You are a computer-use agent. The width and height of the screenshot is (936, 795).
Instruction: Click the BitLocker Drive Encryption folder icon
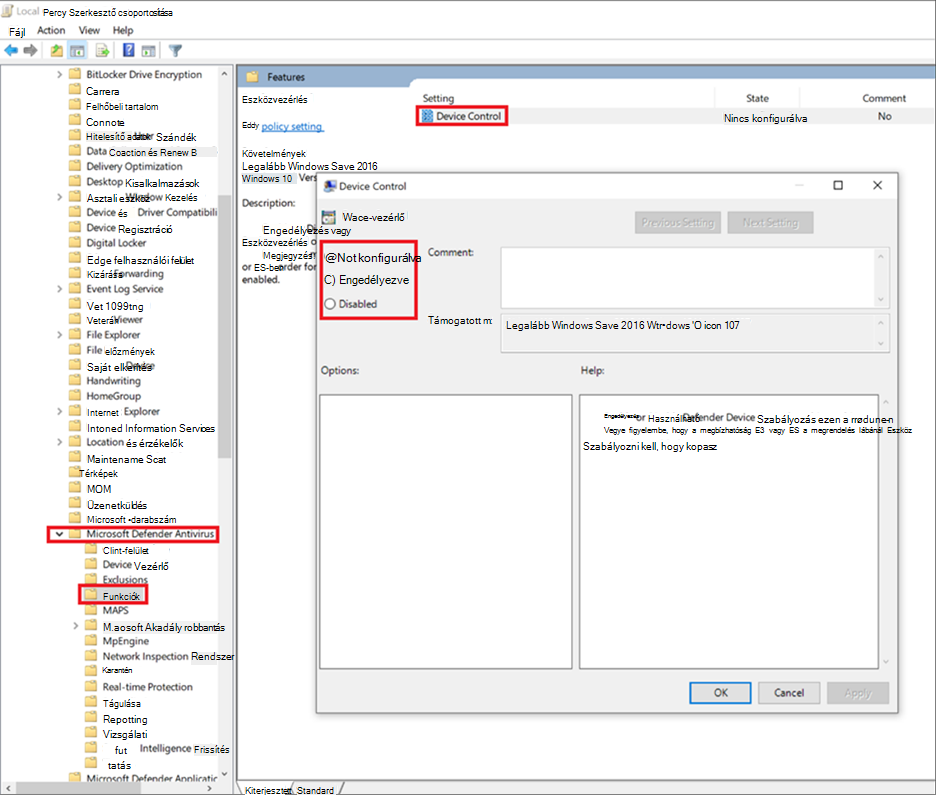click(75, 74)
